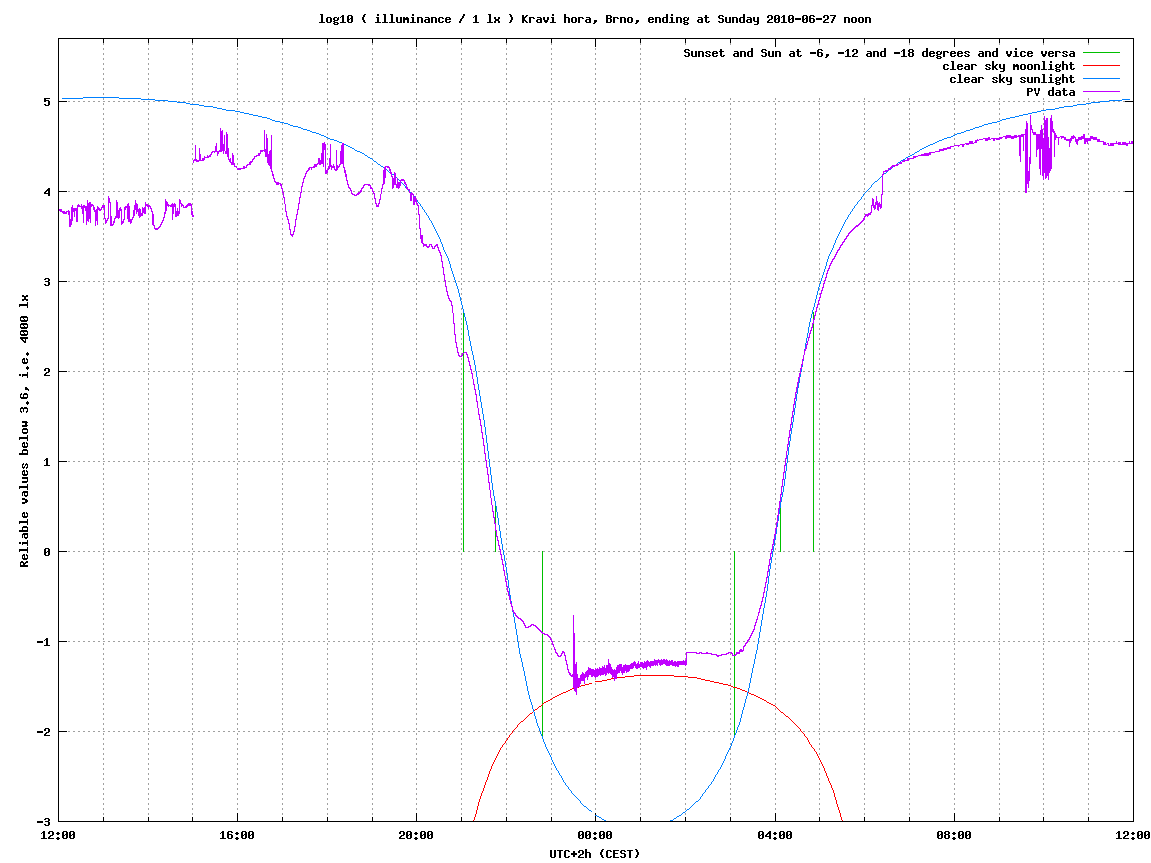The width and height of the screenshot is (1151, 863).
Task: Click the y-axis label 'Reliable values below 3.6'
Action: (x=25, y=431)
